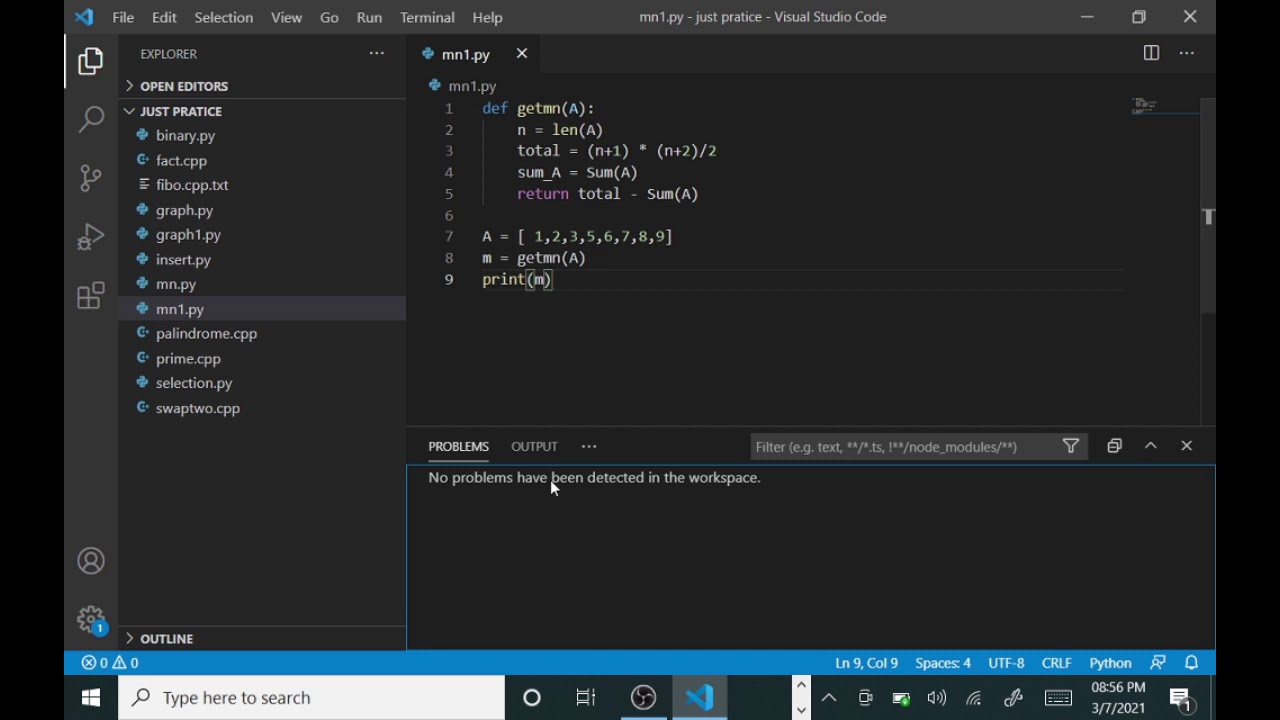Click the Accounts icon in activity bar
Screen dimensions: 1280x720
[x=91, y=561]
